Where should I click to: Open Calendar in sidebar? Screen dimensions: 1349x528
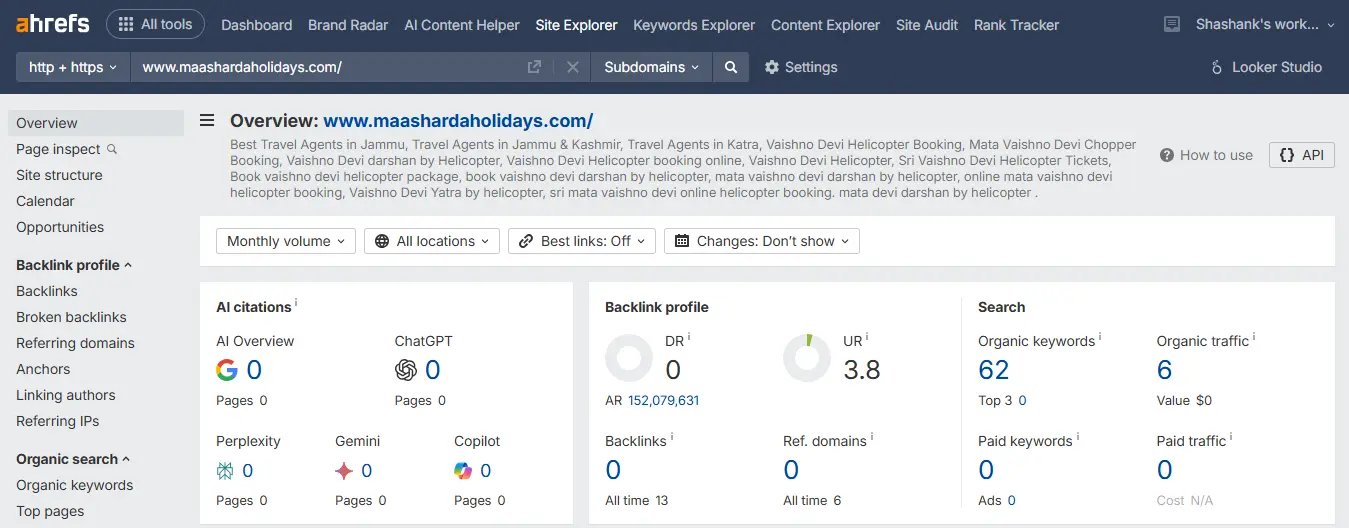45,201
